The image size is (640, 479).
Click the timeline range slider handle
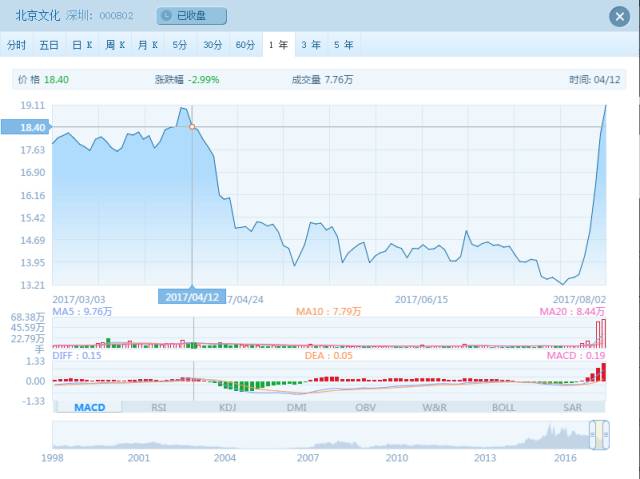[x=598, y=435]
